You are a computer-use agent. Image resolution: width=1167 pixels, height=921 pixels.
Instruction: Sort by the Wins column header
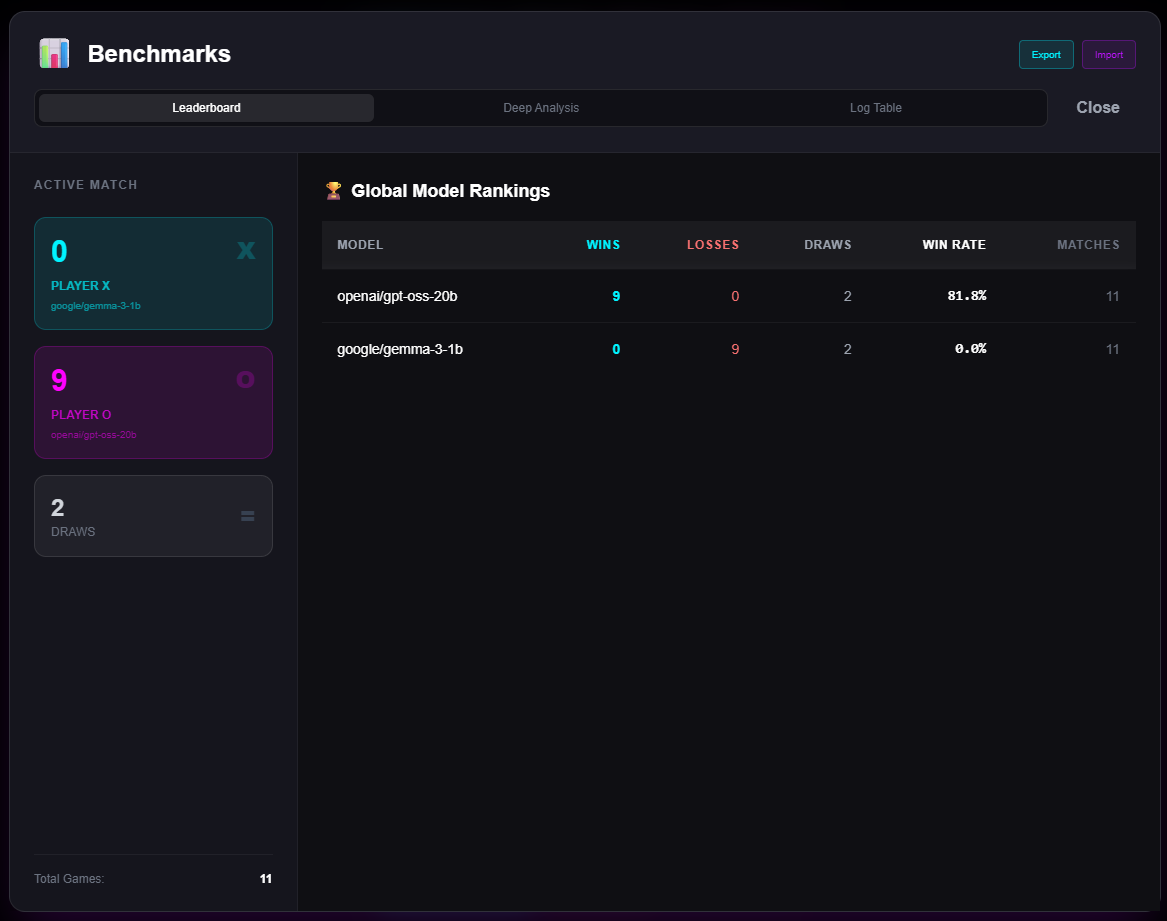pos(603,245)
